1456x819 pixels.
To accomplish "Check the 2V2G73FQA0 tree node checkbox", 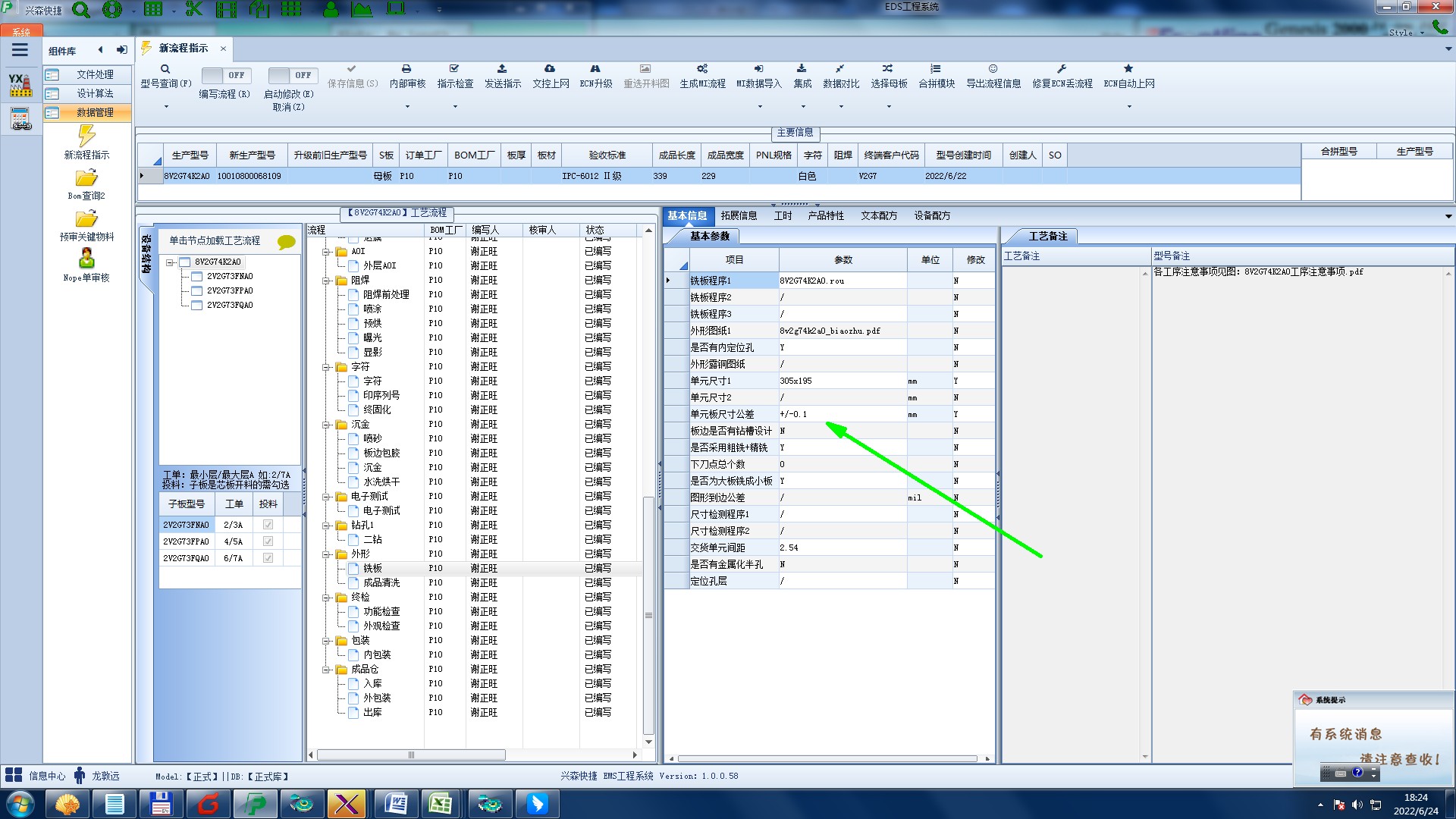I will tap(197, 306).
